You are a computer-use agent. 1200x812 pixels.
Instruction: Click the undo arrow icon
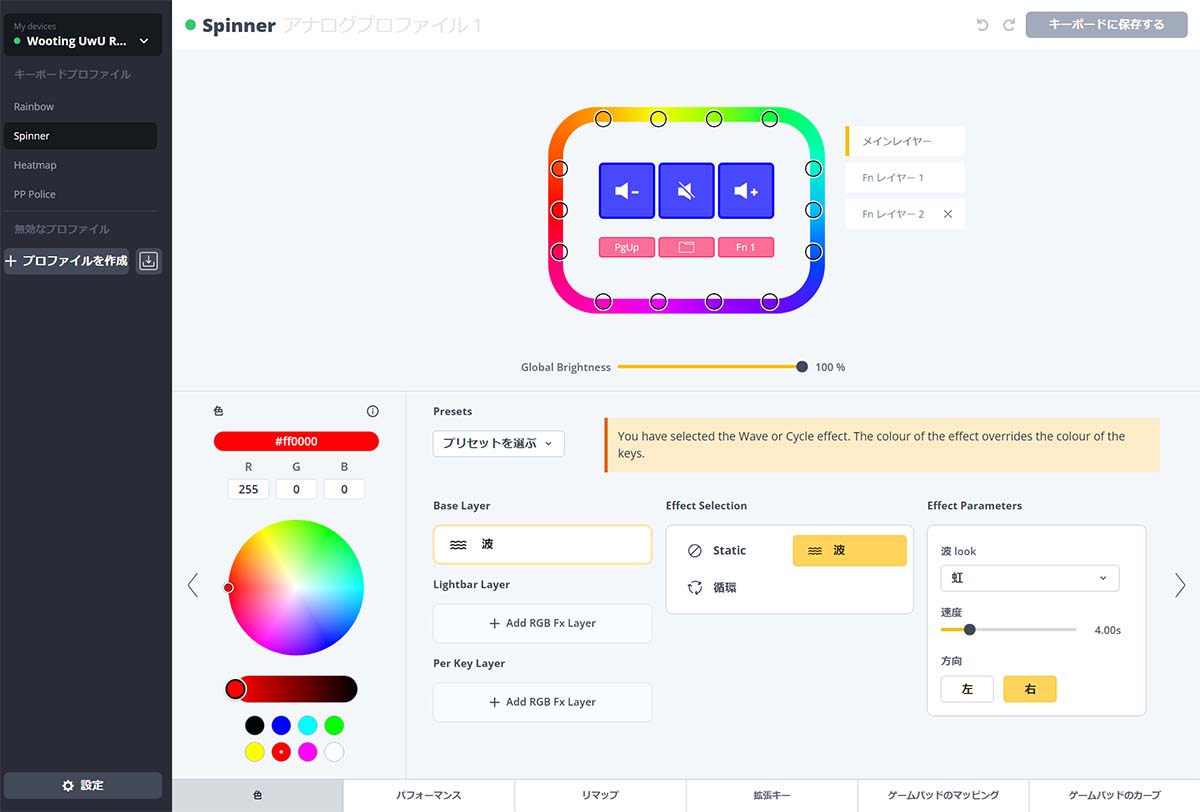tap(983, 25)
